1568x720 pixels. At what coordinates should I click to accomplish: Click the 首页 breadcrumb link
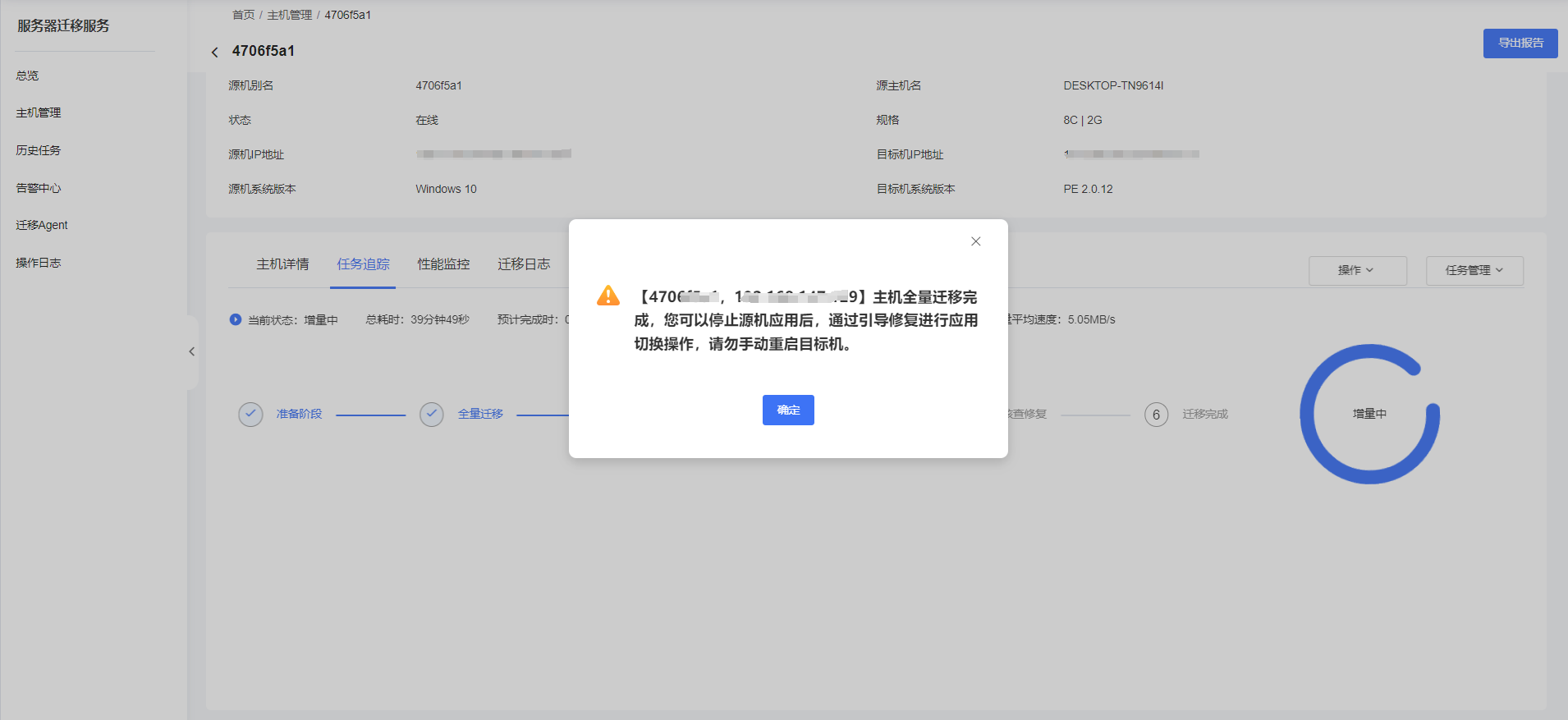(x=243, y=15)
